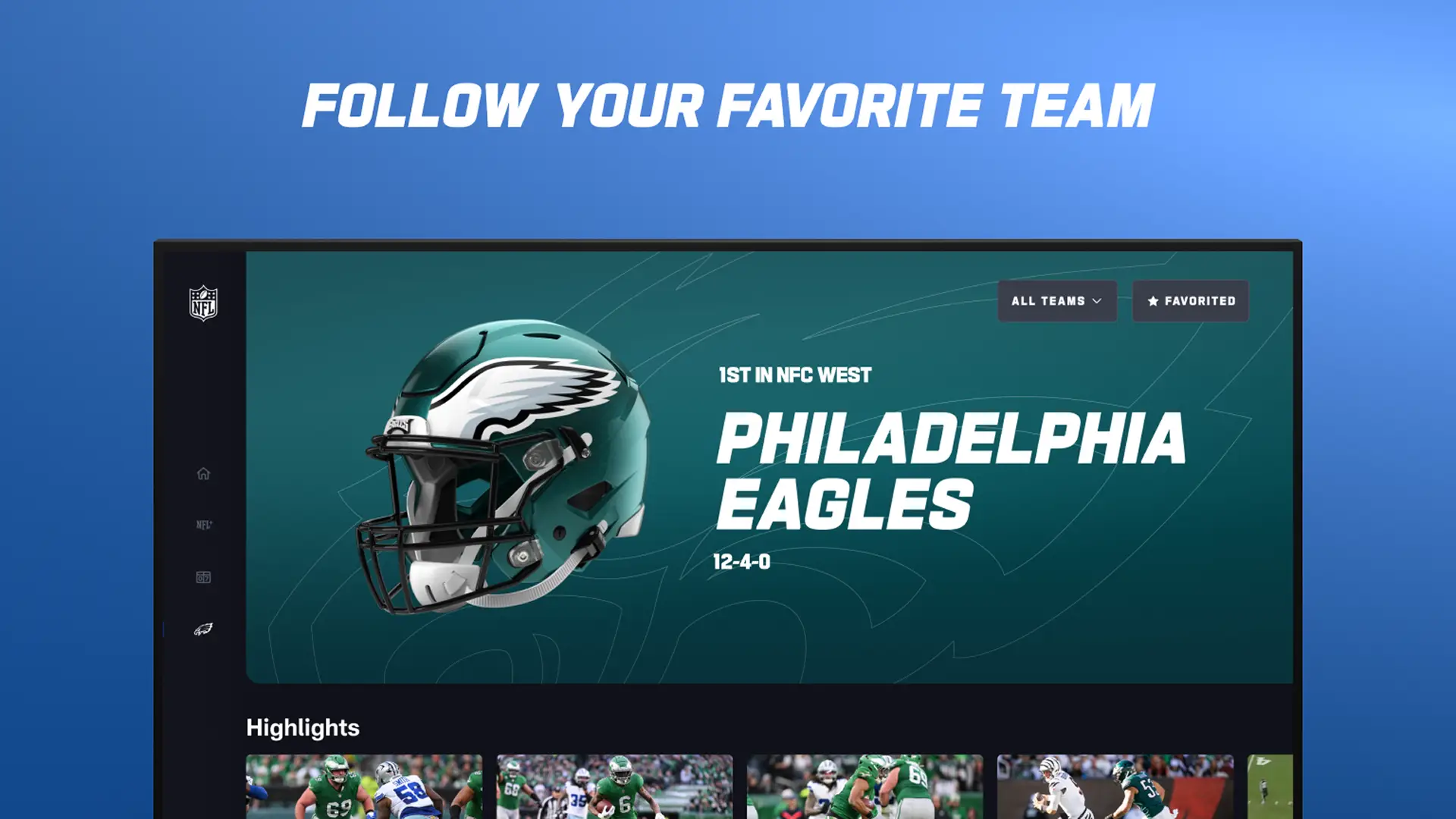Open the partially visible fifth highlight thumbnail
This screenshot has height=819, width=1456.
pyautogui.click(x=1270, y=786)
